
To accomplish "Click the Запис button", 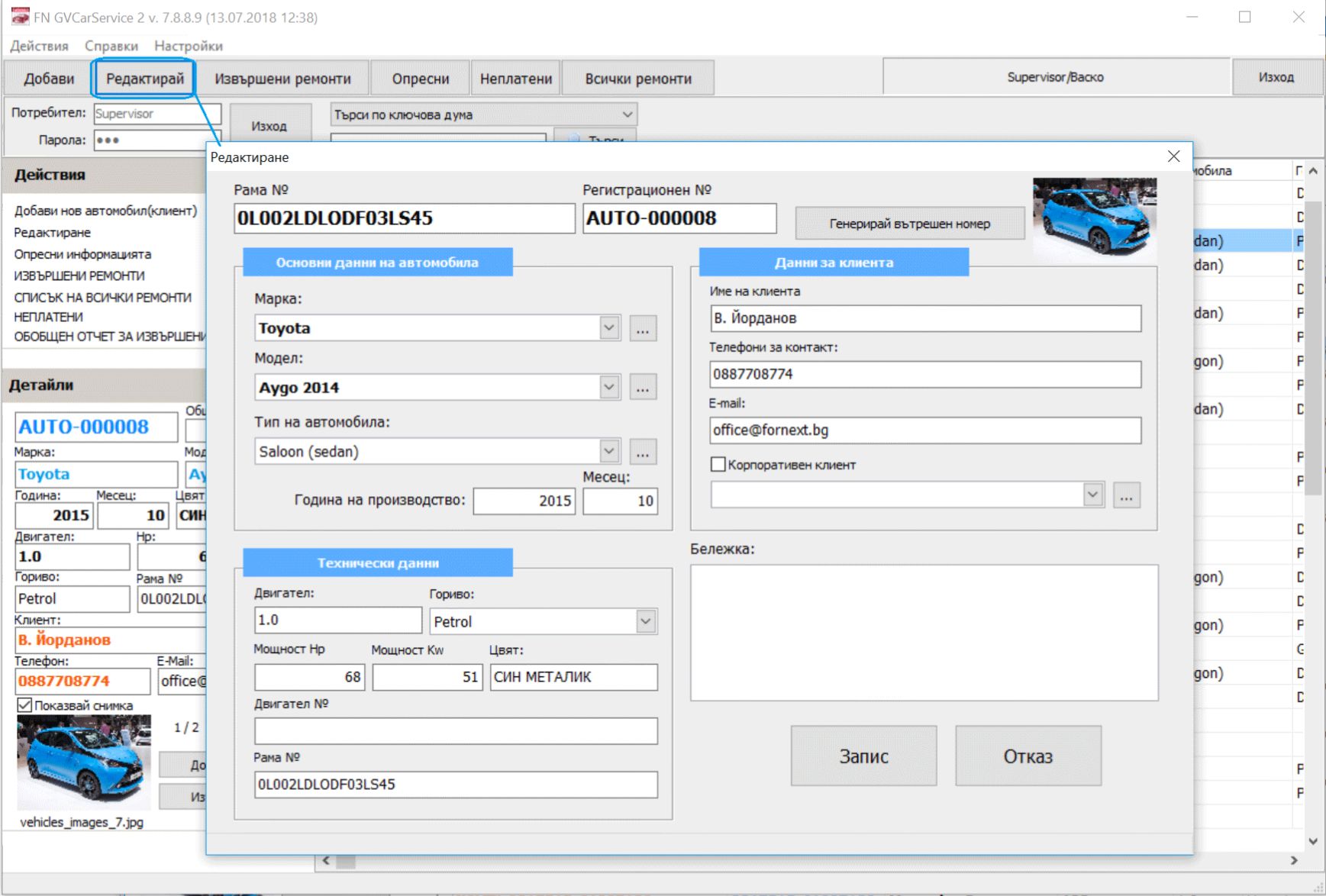I will [864, 756].
